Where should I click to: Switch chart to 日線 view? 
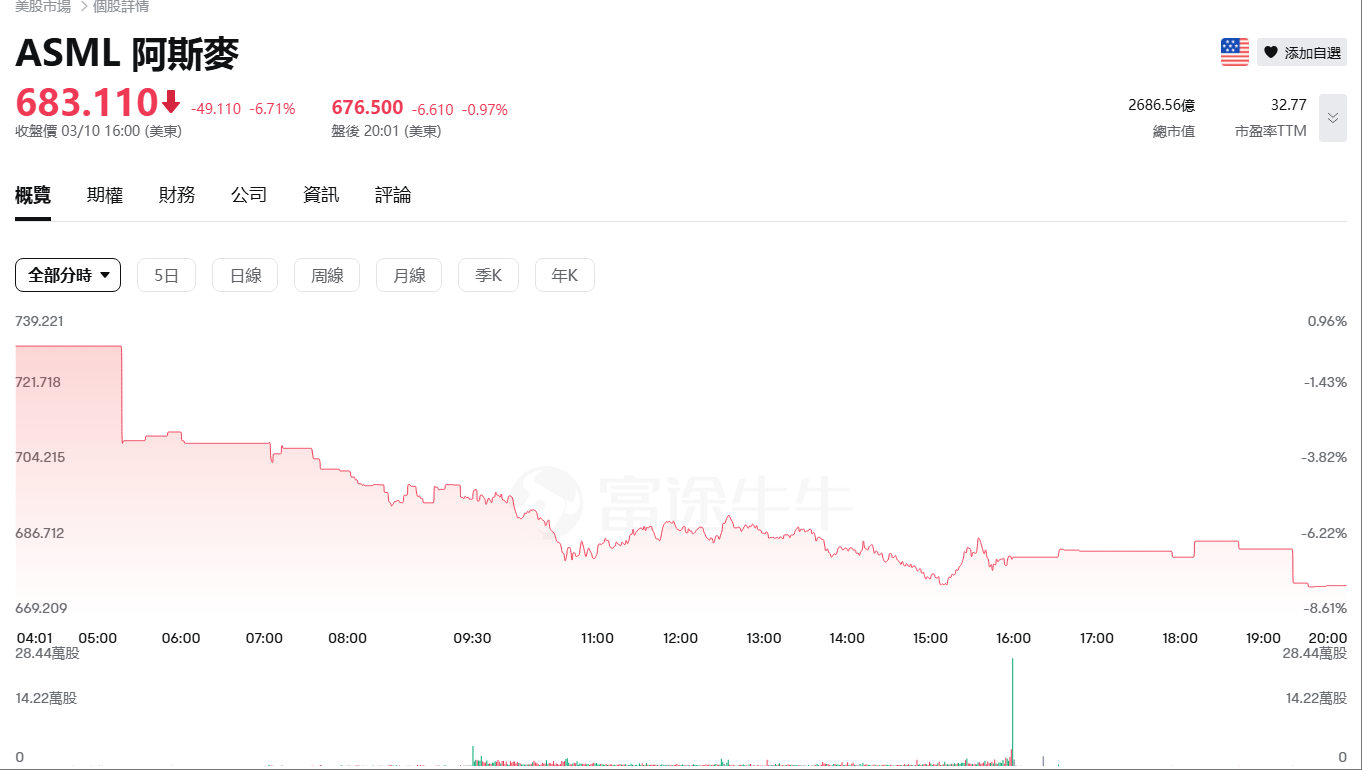tap(245, 275)
